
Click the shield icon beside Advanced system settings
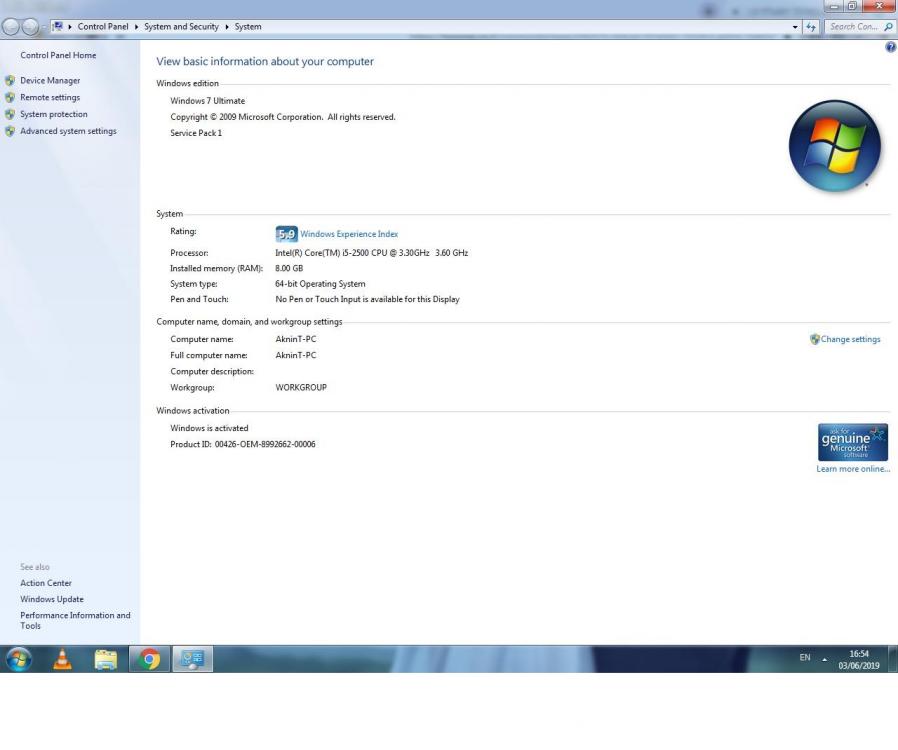coord(10,131)
